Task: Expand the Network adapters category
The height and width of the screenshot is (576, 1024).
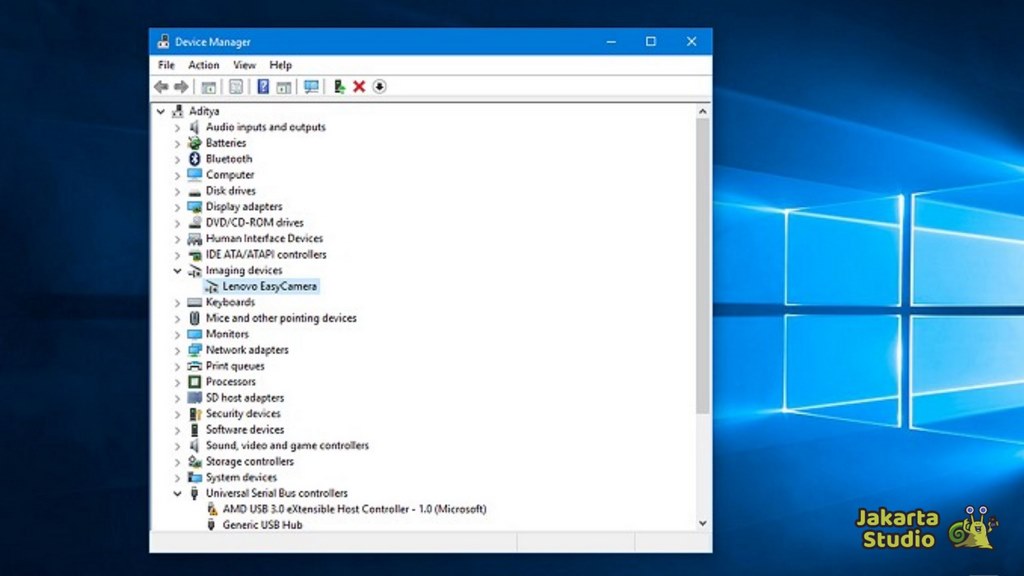Action: point(178,351)
